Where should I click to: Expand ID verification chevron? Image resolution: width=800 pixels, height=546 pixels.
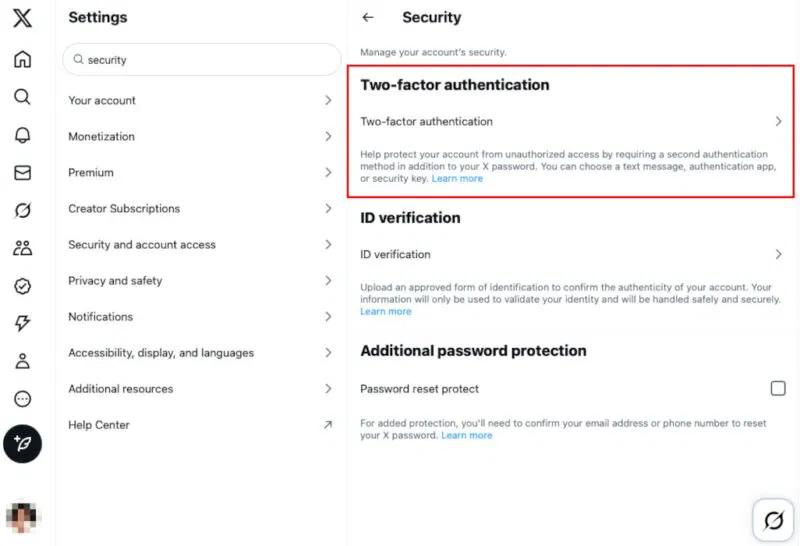(778, 254)
